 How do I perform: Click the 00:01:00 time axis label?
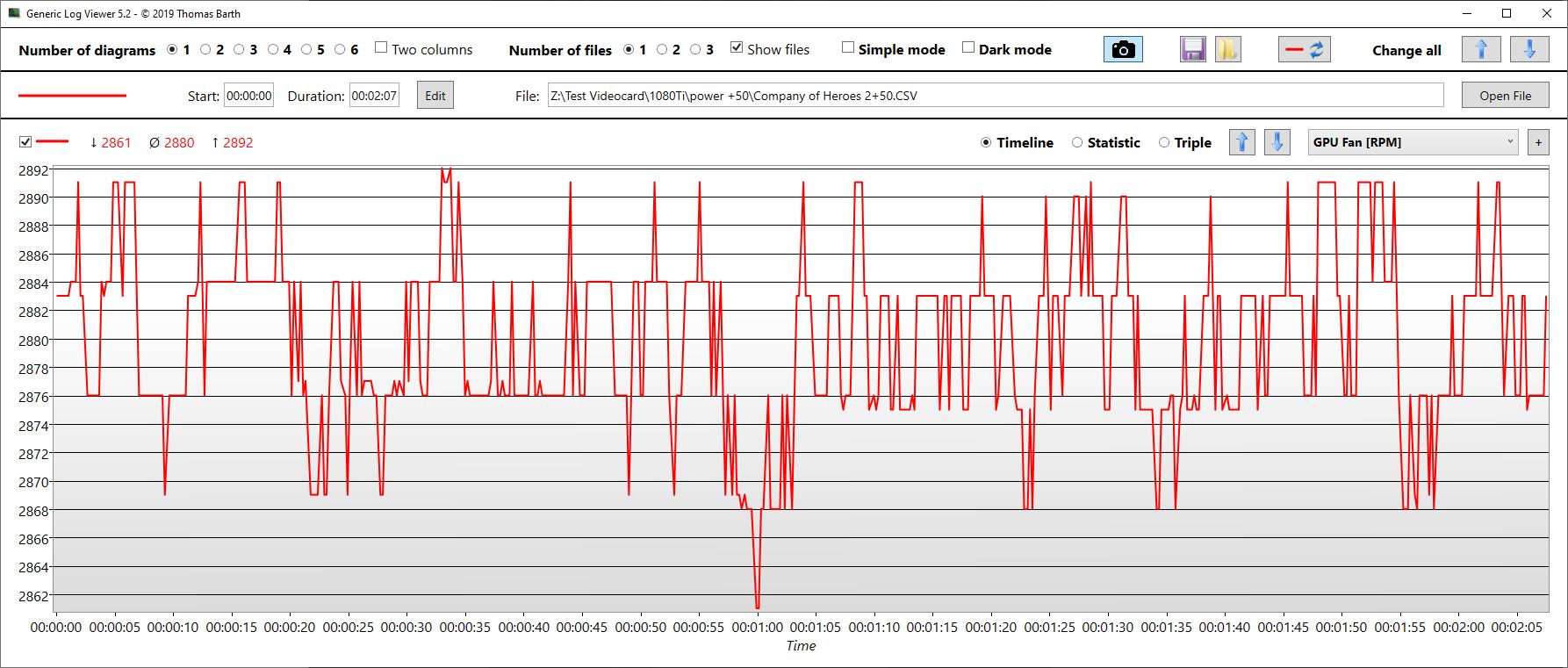757,628
